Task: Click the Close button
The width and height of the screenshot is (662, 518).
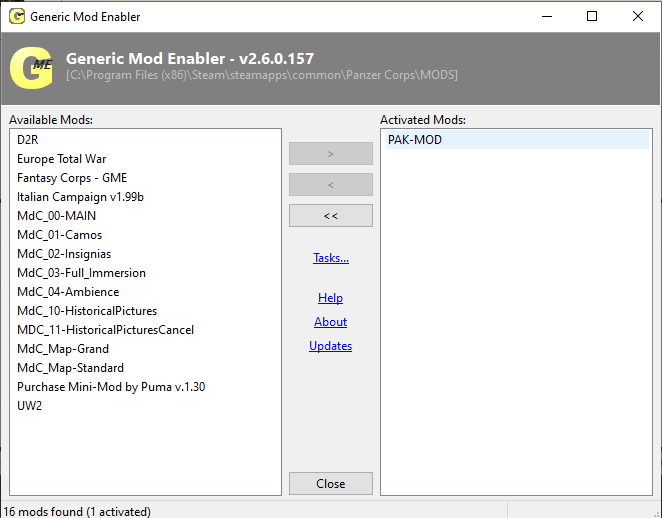Action: pyautogui.click(x=331, y=483)
